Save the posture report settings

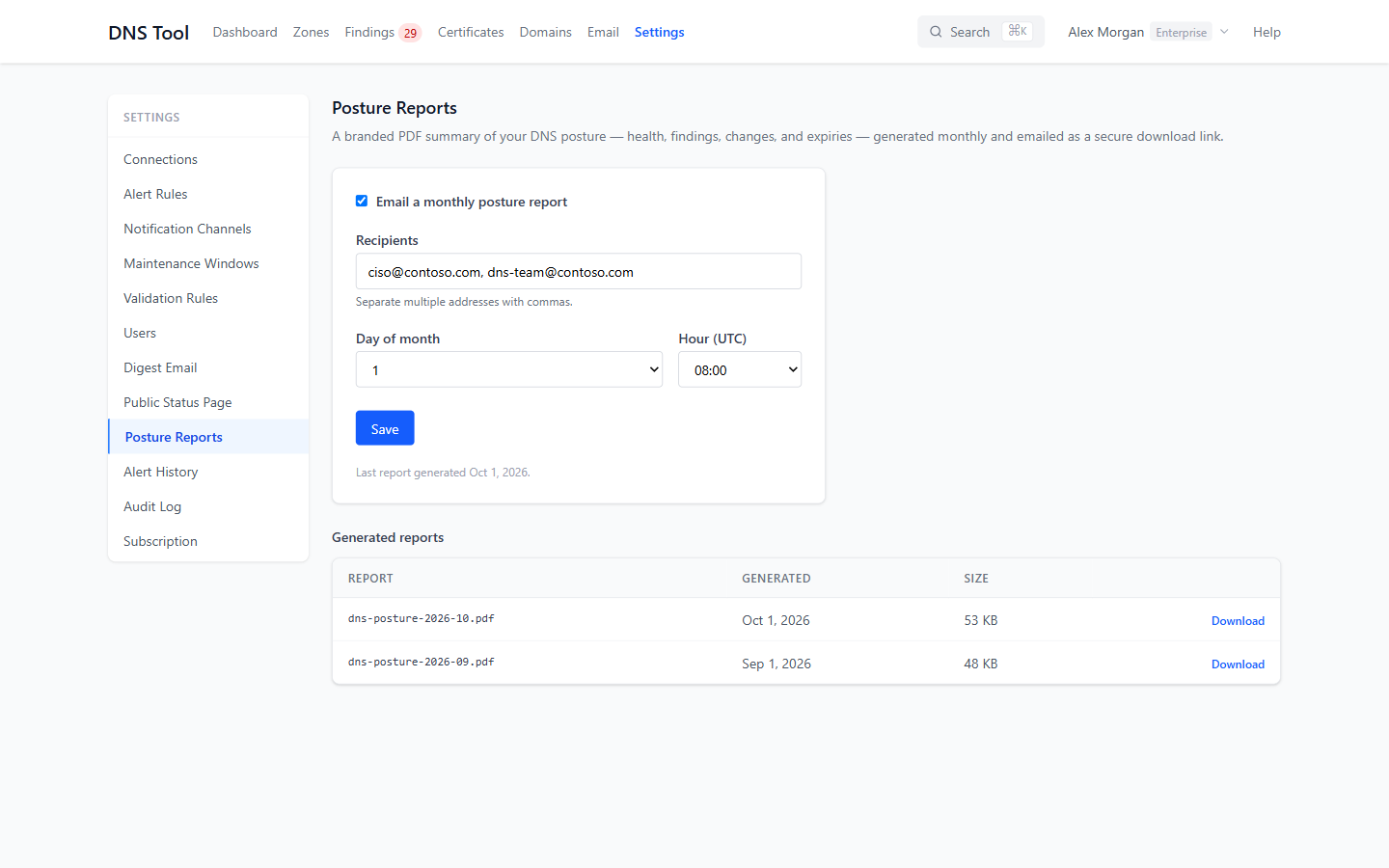[x=385, y=428]
